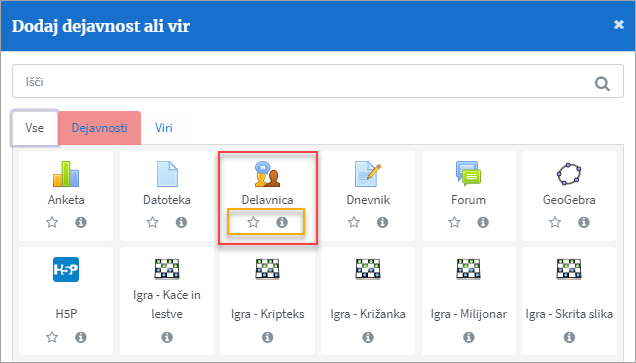Add a Forum via its icon

tap(468, 174)
